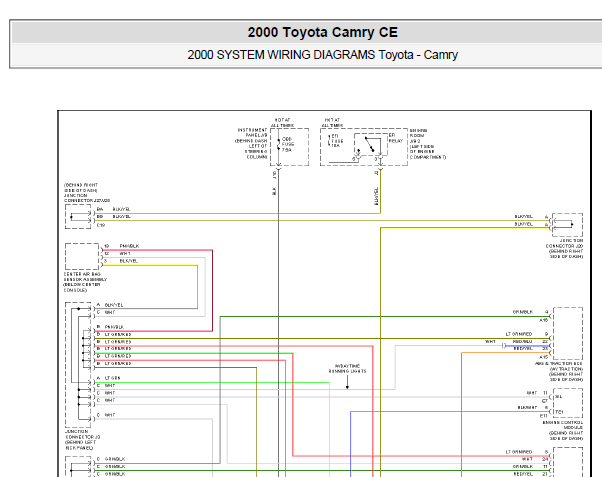Click the ENGINE ROOM J/B 2 location label
The height and width of the screenshot is (477, 602).
[x=428, y=144]
